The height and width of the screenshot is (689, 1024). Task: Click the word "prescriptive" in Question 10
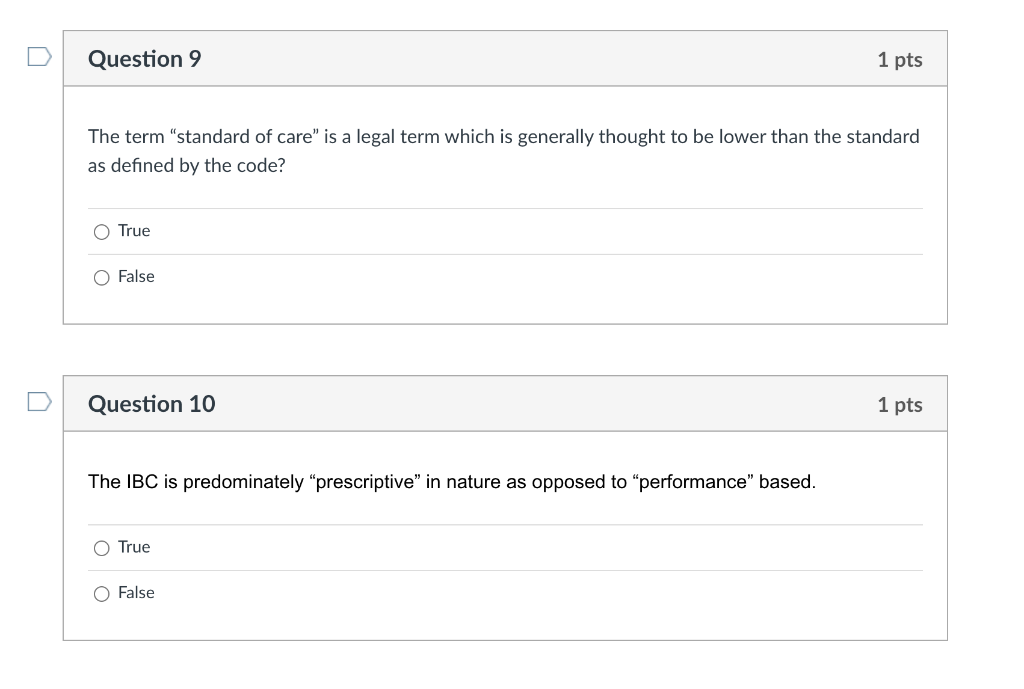point(365,482)
